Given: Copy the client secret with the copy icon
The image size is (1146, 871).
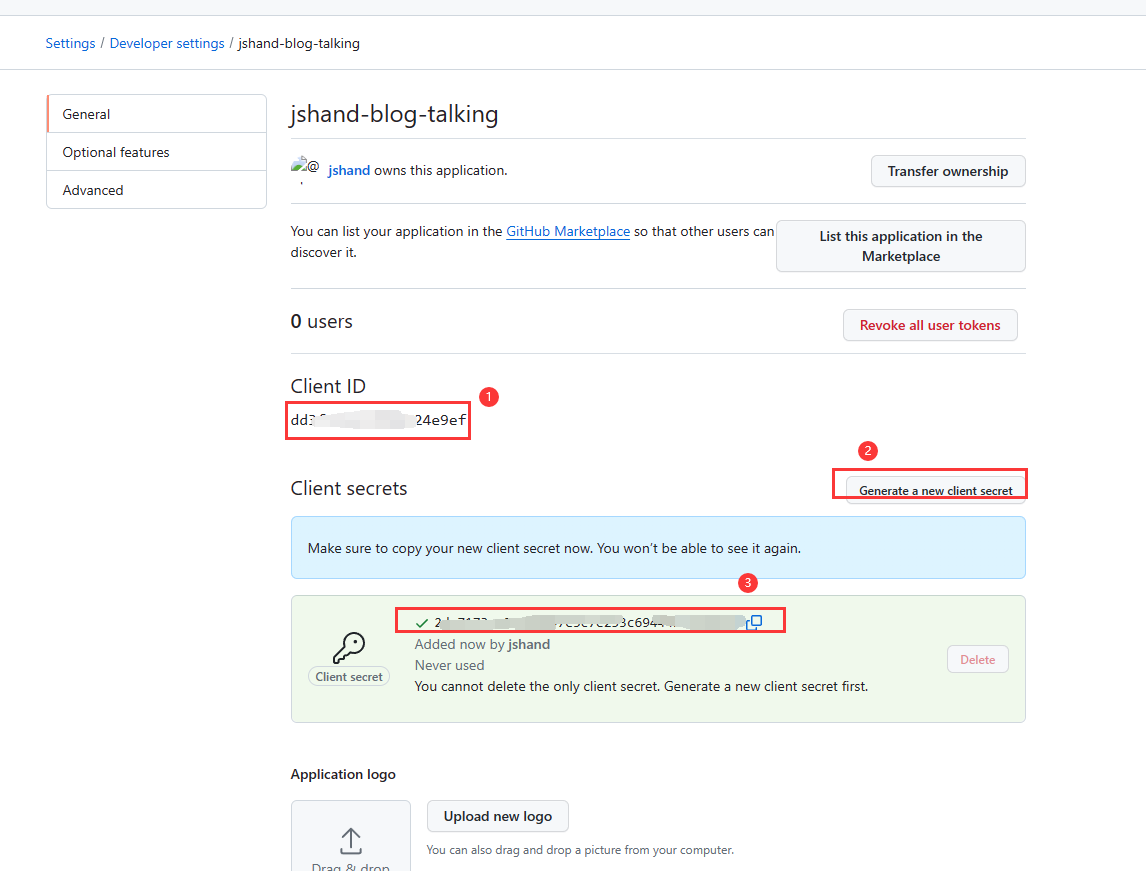Looking at the screenshot, I should pos(756,622).
